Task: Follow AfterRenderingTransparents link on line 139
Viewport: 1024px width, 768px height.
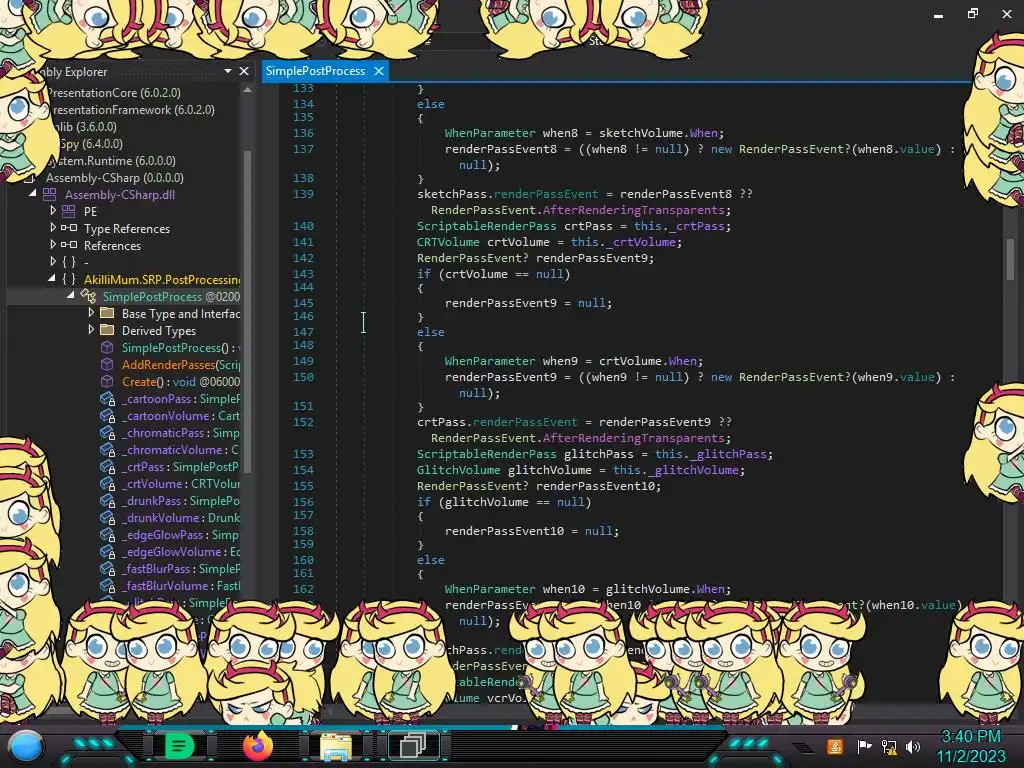Action: click(633, 210)
